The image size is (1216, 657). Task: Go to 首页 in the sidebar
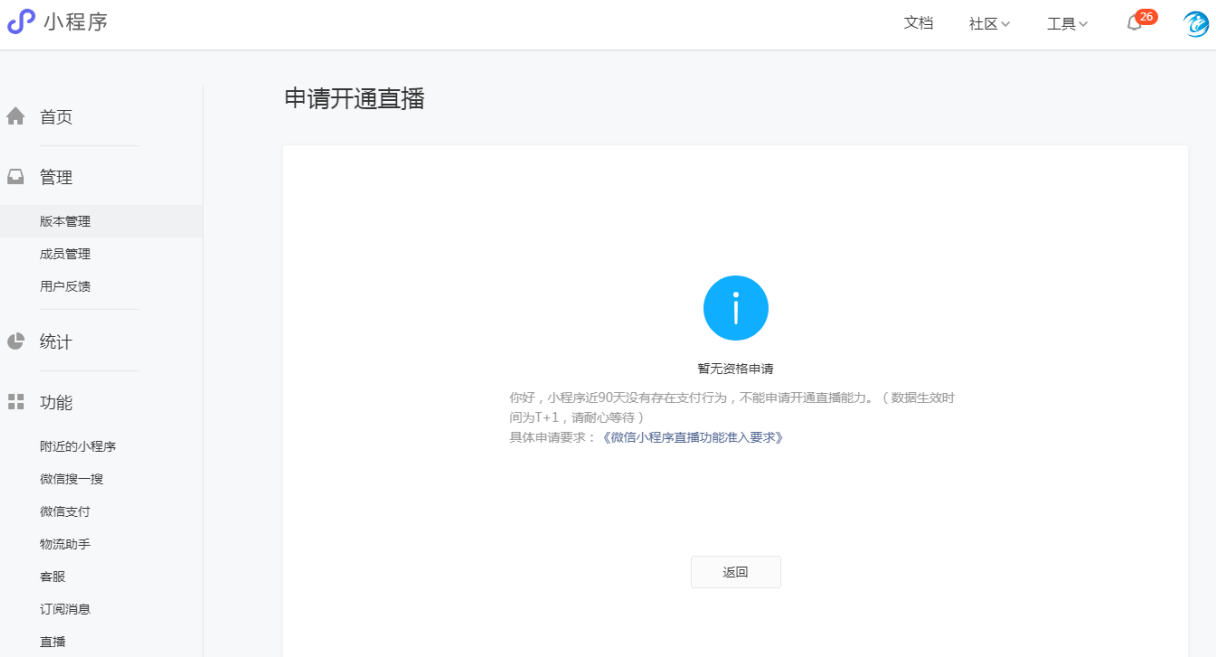(x=56, y=117)
